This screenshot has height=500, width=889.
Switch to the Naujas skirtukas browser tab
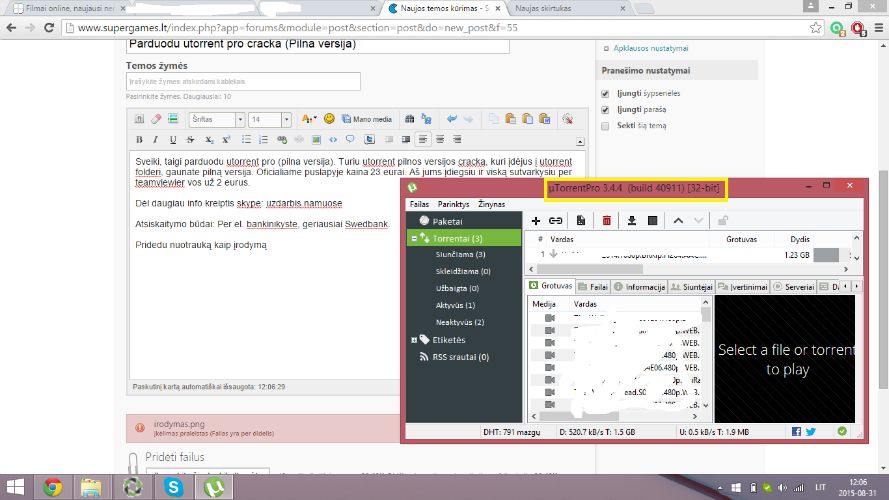570,9
